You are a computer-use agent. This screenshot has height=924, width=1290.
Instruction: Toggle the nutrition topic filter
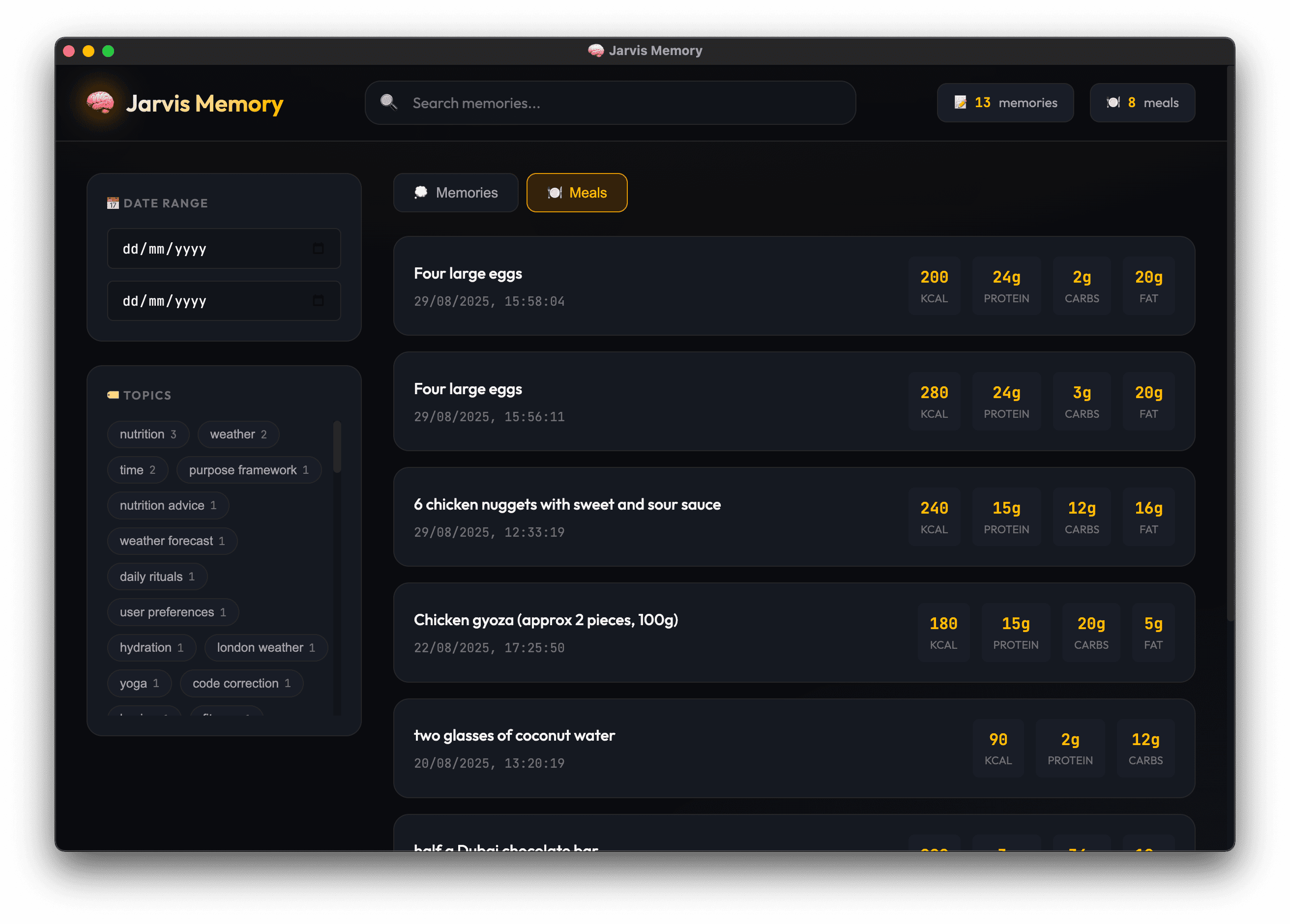148,434
